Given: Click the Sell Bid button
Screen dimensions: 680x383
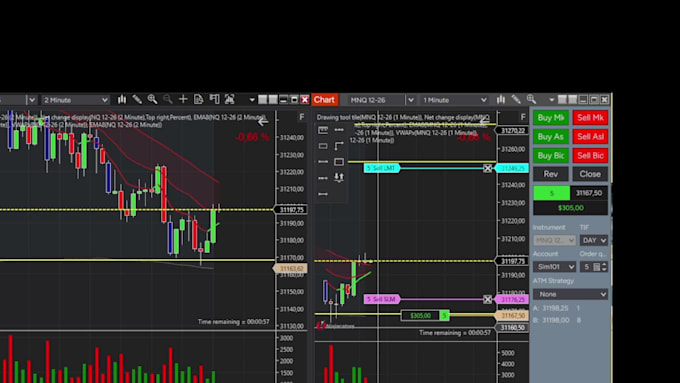Looking at the screenshot, I should (590, 155).
